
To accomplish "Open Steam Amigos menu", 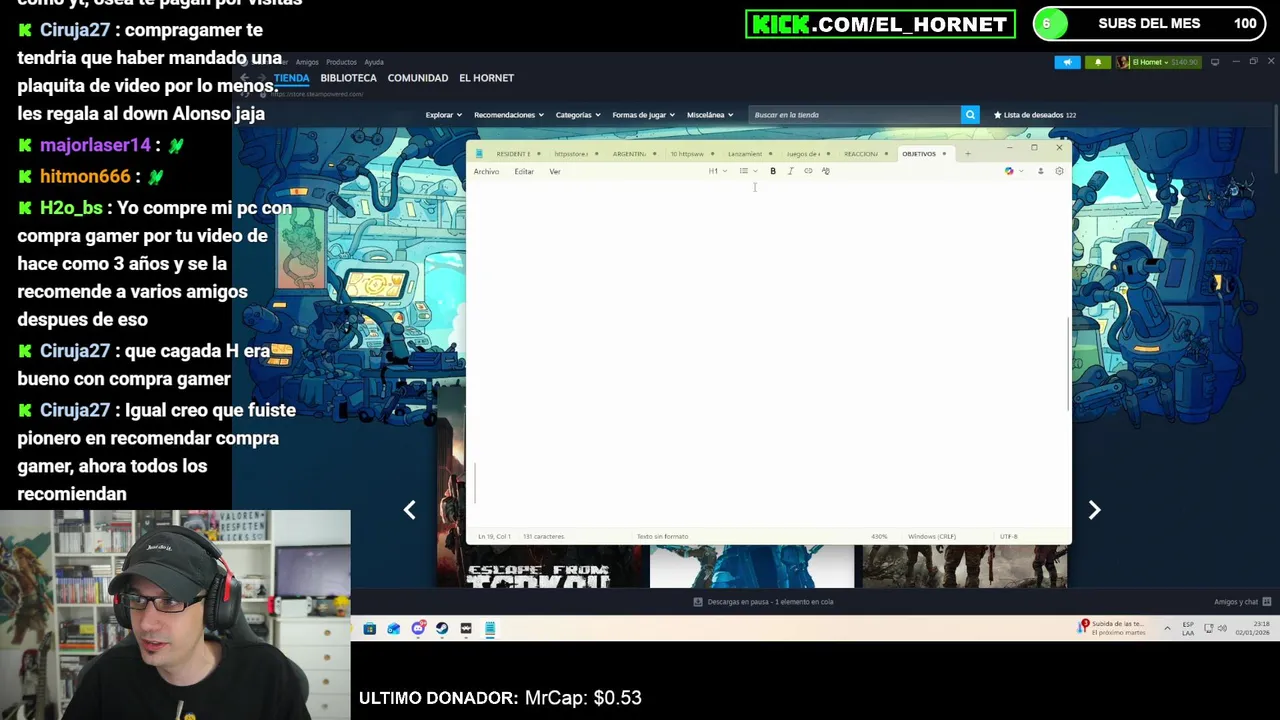I will point(307,62).
